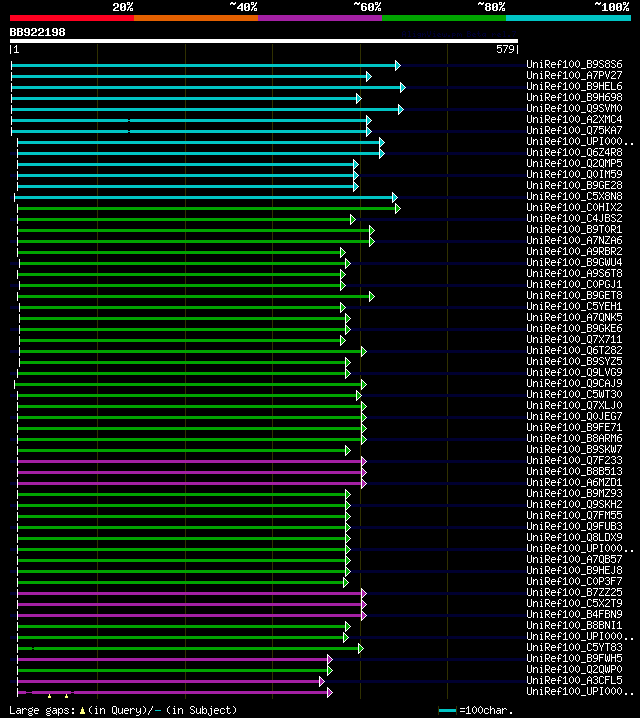Open hit UniRef100_Q75KA7
640x718 pixels.
coord(574,130)
